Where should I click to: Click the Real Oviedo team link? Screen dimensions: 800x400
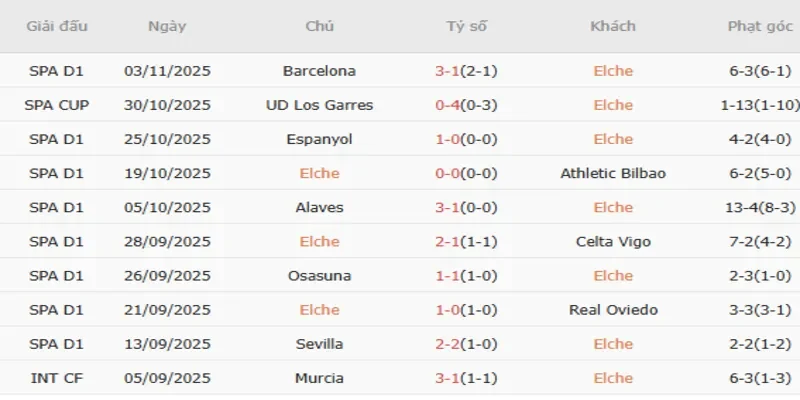click(x=613, y=309)
